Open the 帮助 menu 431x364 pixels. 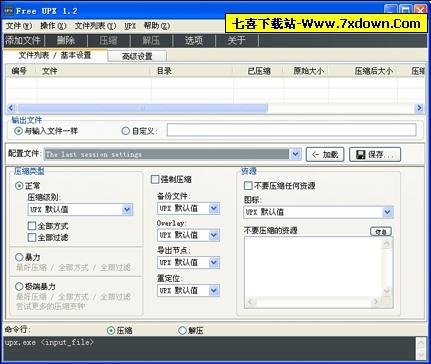[x=157, y=26]
